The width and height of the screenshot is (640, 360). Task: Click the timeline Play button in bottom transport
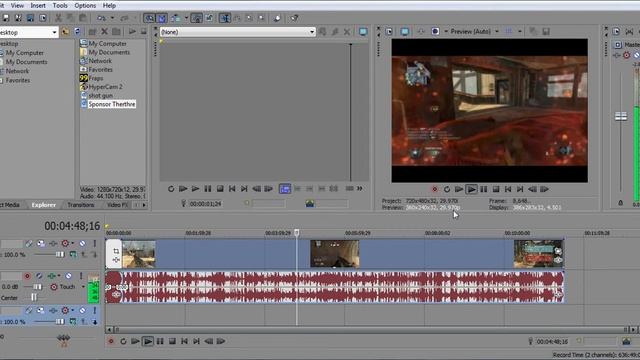pos(148,341)
